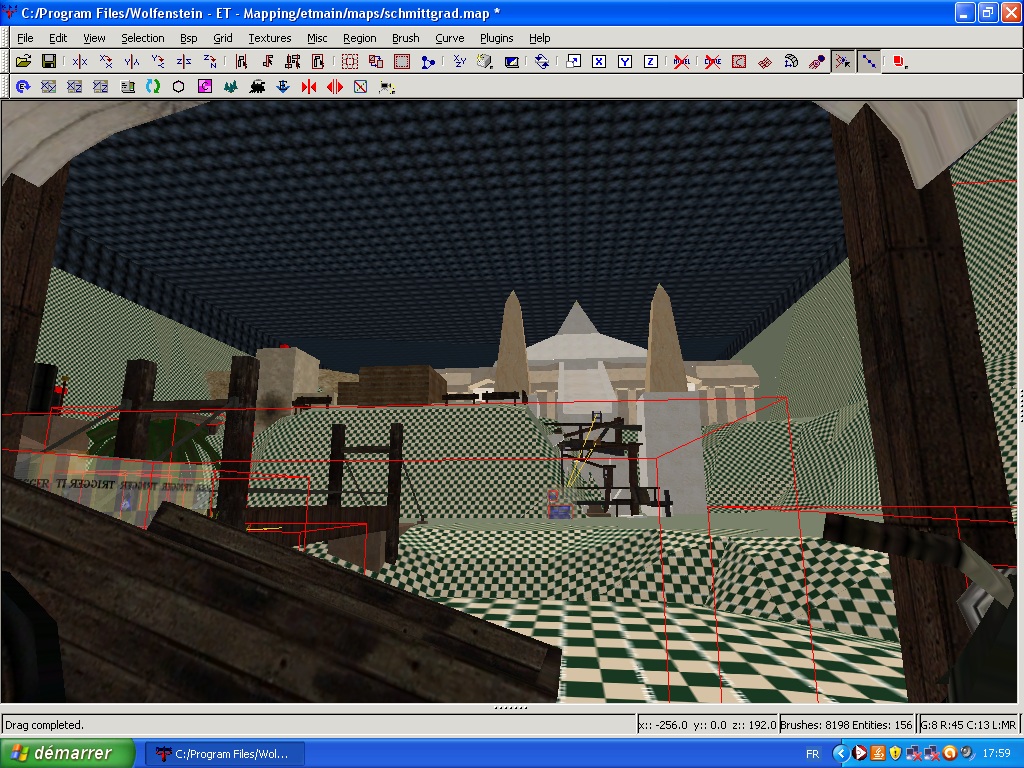This screenshot has height=768, width=1024.
Task: Toggle scale lock on Z axis
Action: click(650, 61)
